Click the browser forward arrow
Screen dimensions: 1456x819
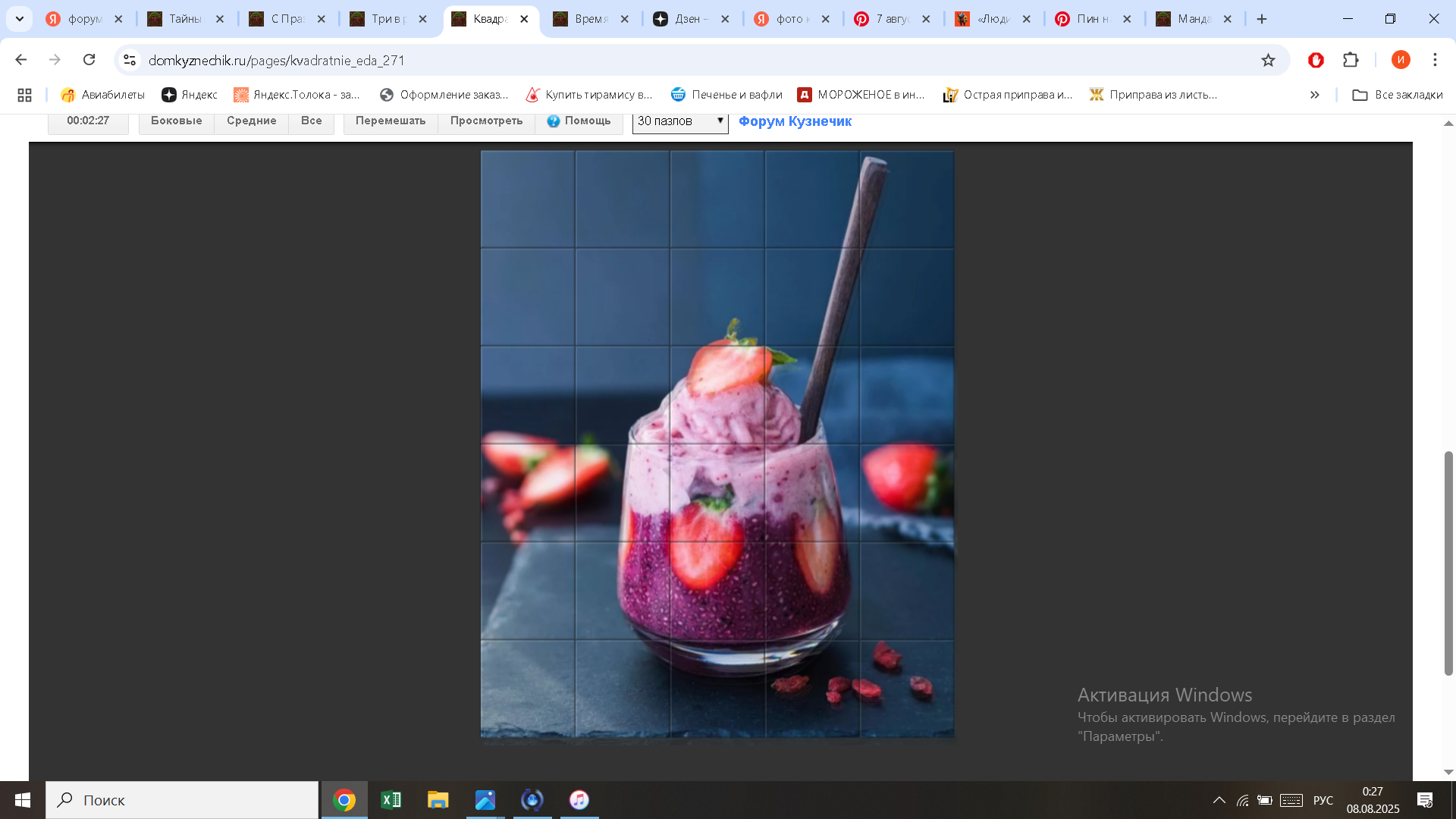(55, 60)
